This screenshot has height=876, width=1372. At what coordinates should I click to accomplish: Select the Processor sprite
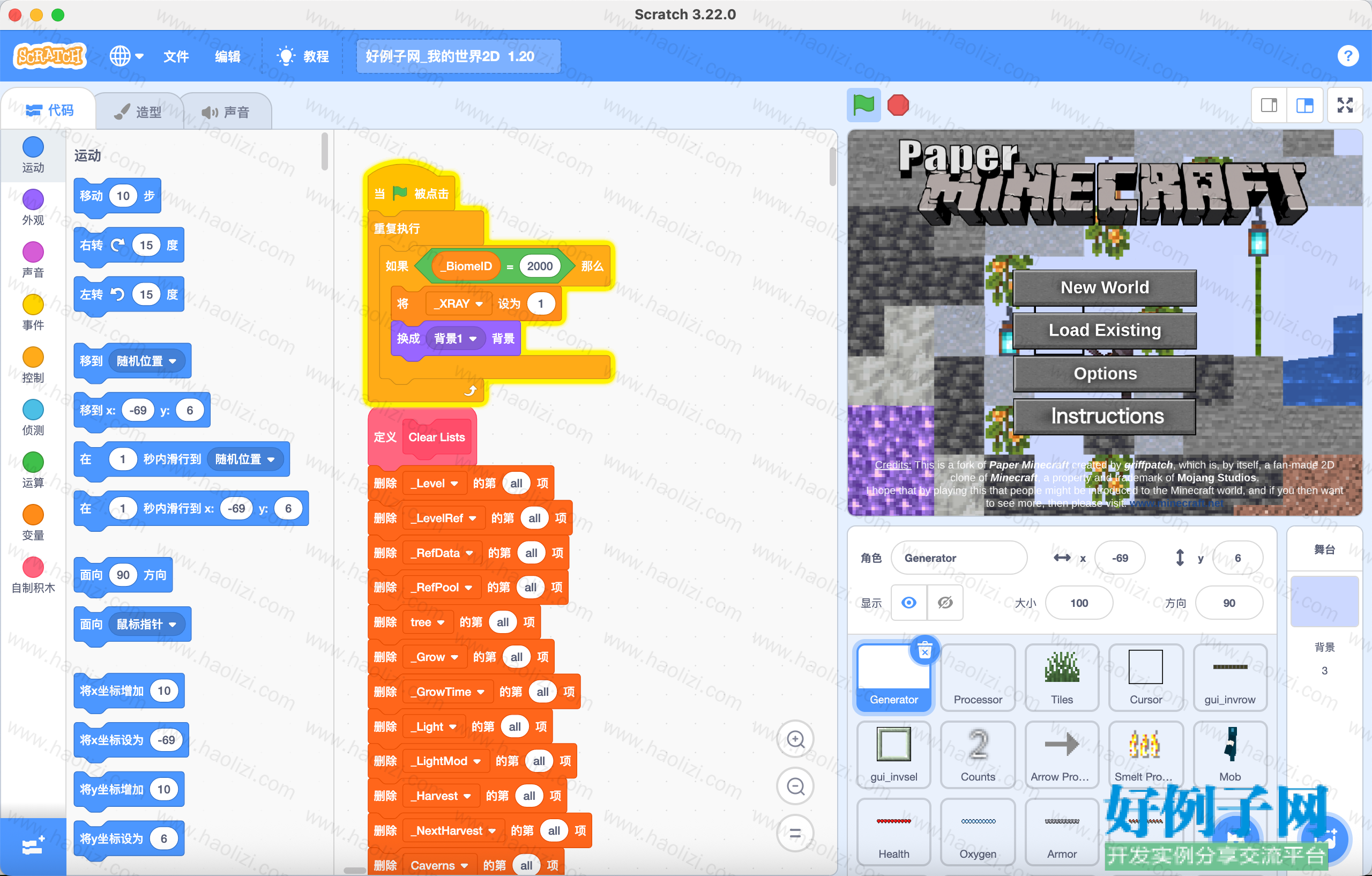click(x=978, y=678)
